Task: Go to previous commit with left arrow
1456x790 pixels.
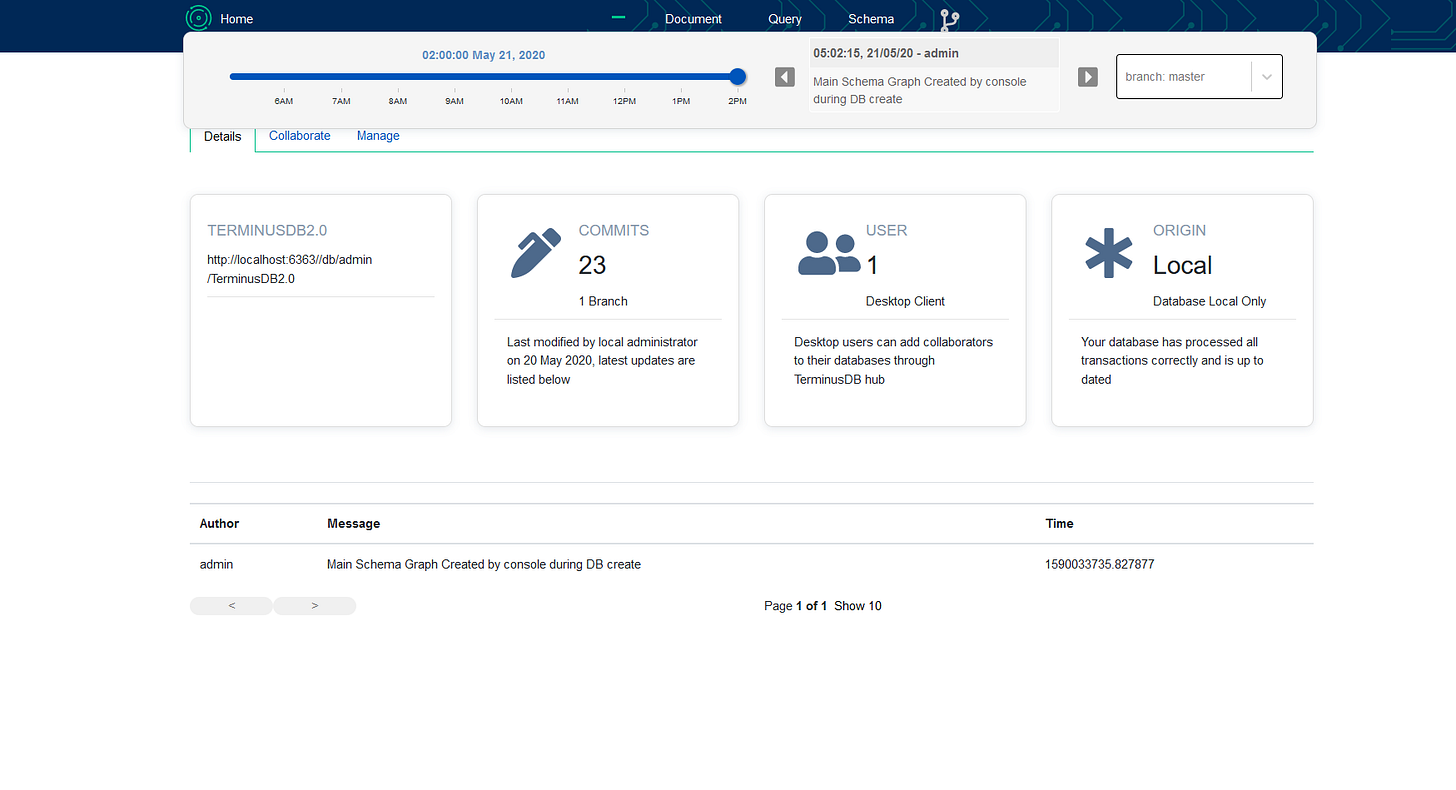Action: click(785, 77)
